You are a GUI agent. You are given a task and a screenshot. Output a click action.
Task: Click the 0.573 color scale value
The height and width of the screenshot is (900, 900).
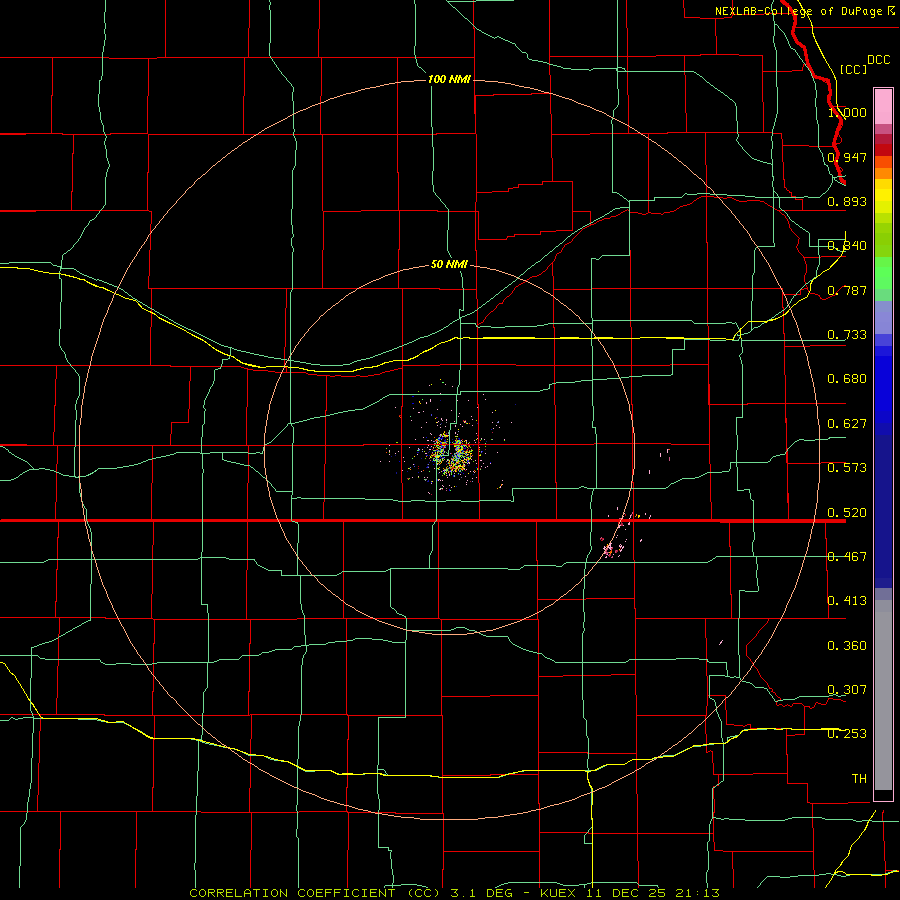click(847, 467)
